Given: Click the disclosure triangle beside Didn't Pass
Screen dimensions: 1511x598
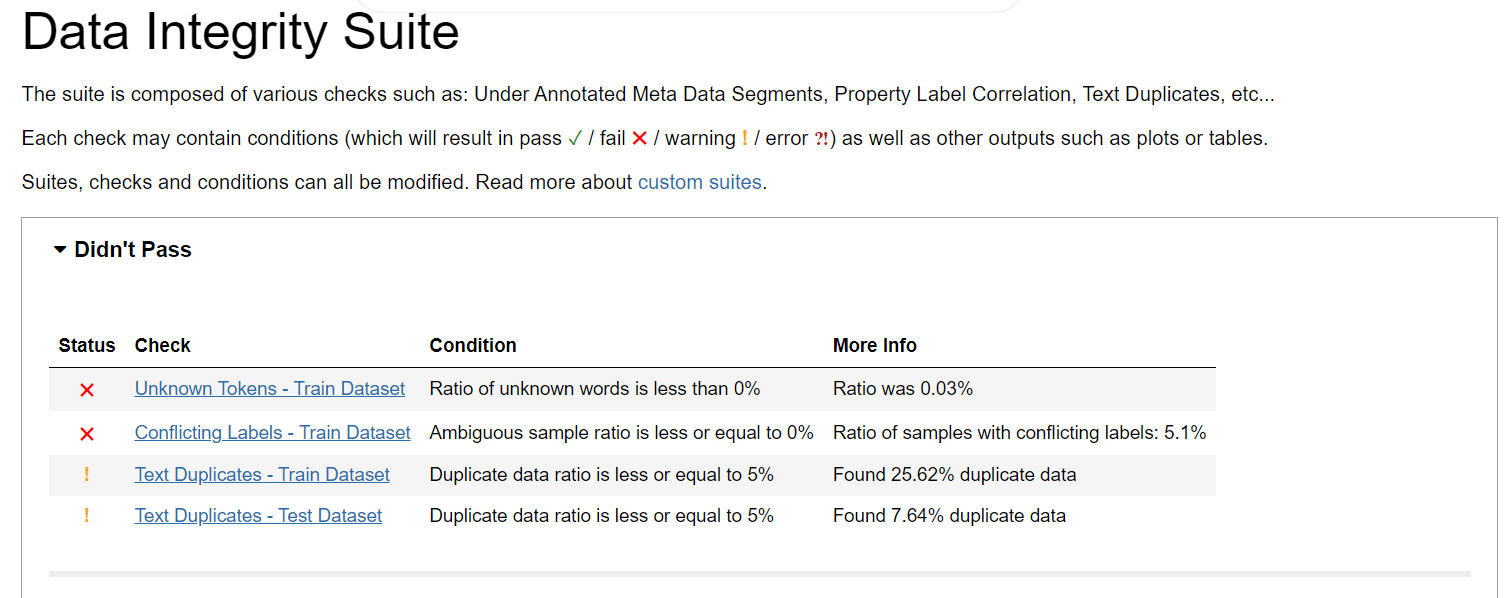Looking at the screenshot, I should click(59, 250).
